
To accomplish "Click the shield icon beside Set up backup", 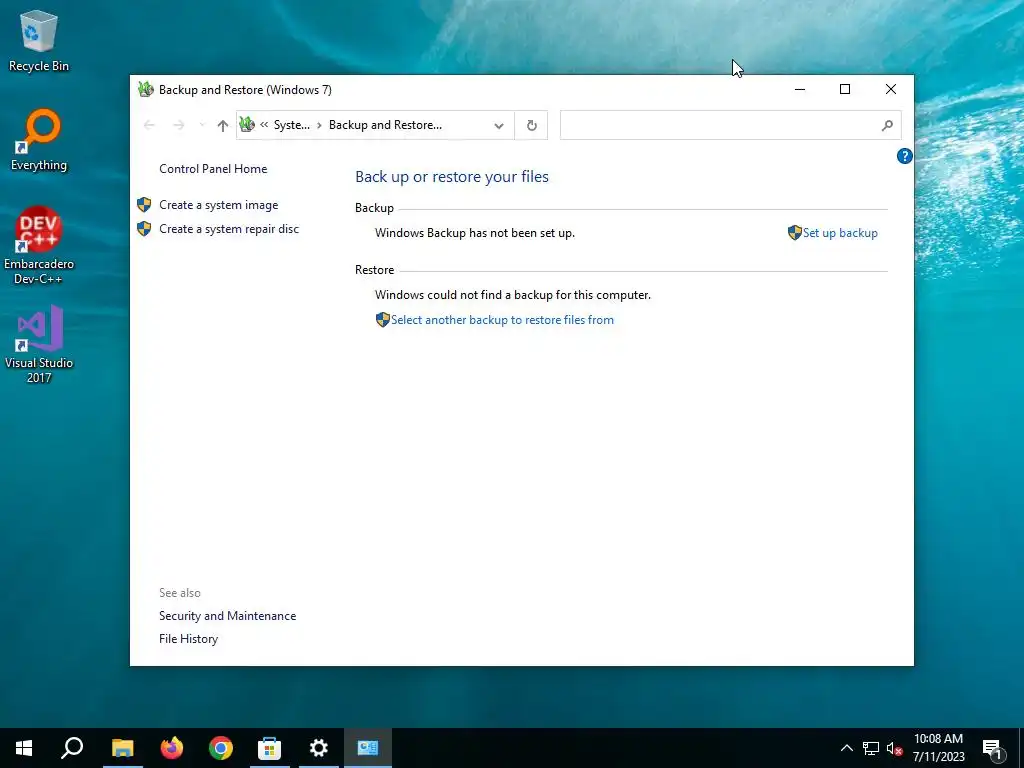I will (x=795, y=232).
